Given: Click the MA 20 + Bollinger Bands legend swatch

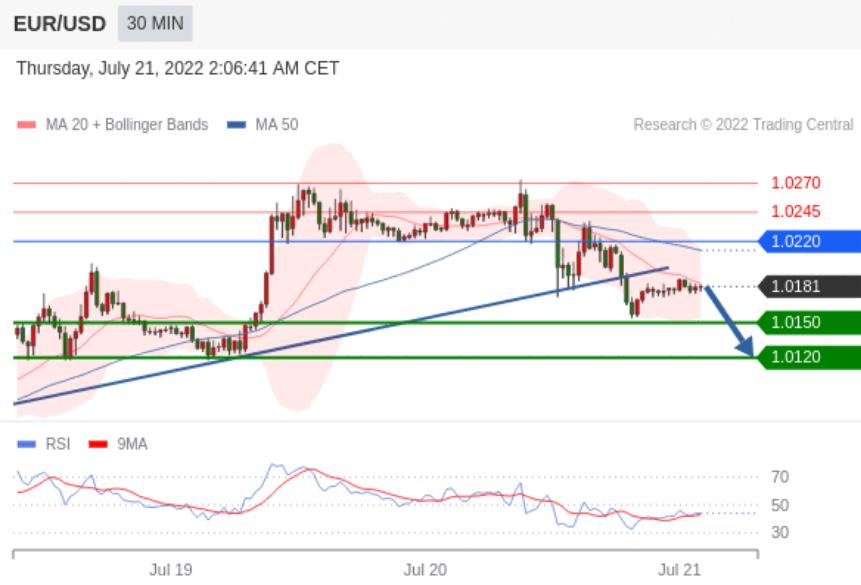Looking at the screenshot, I should 26,125.
